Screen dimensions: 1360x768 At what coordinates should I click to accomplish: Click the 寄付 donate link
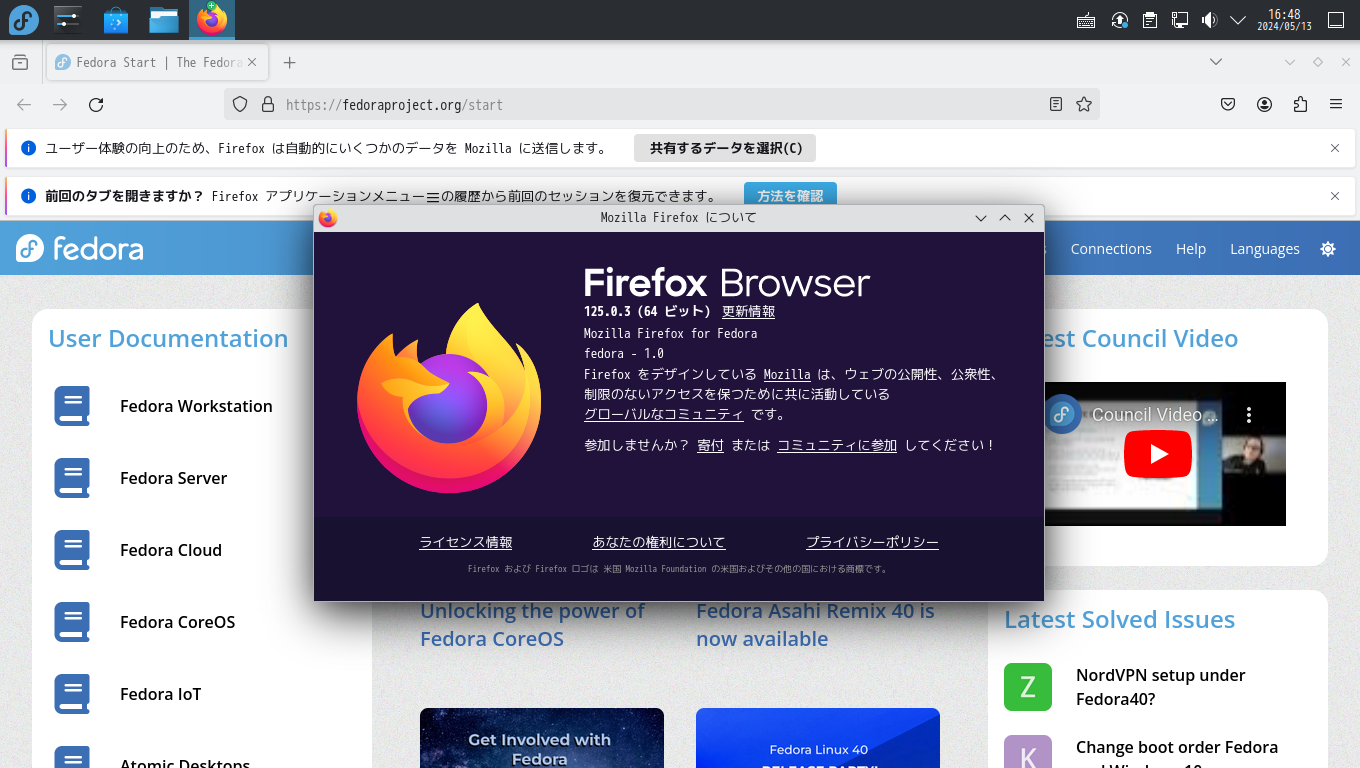pos(710,446)
